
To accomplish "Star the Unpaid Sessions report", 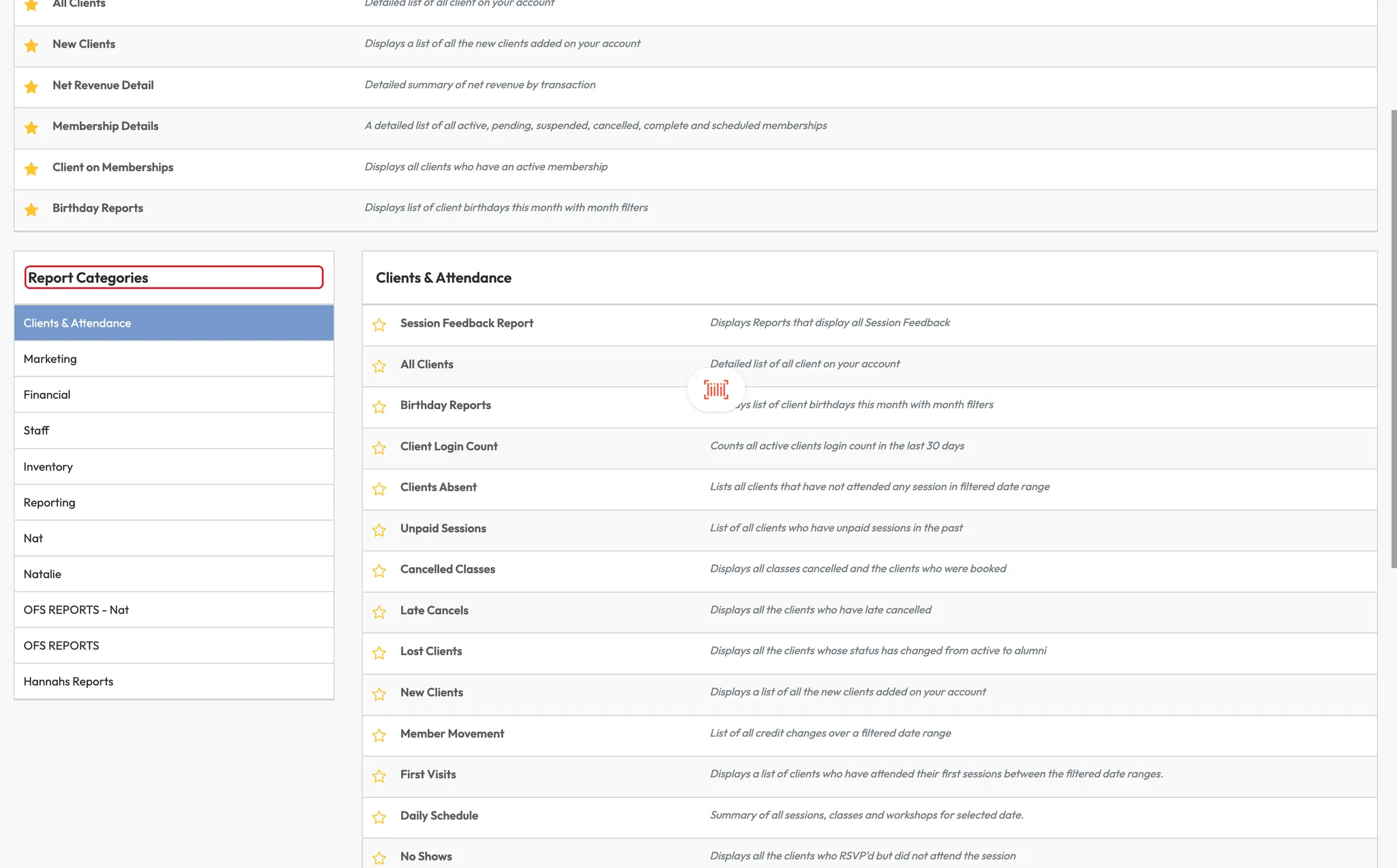I will 379,530.
